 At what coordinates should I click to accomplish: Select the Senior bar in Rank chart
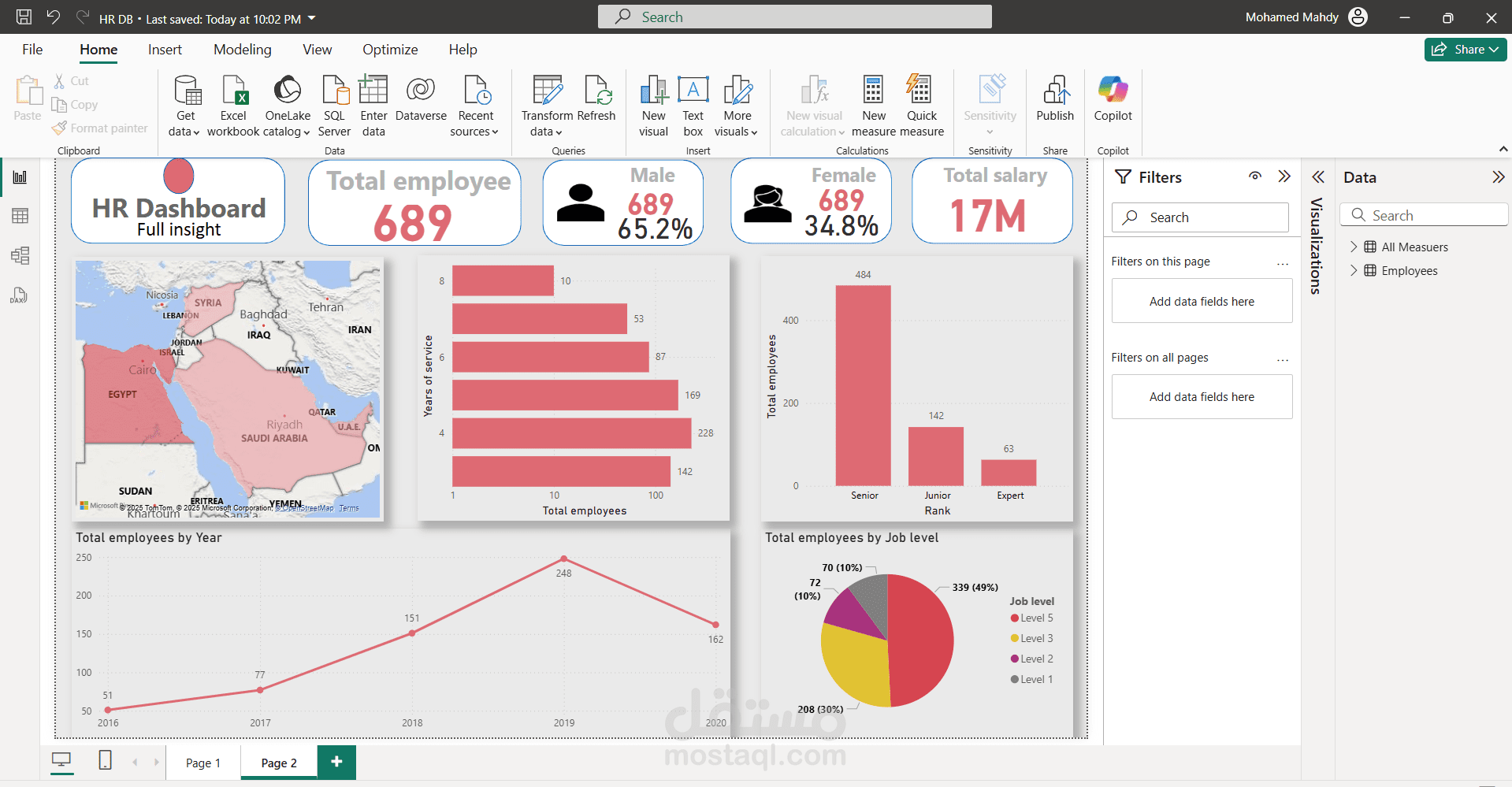click(x=863, y=385)
